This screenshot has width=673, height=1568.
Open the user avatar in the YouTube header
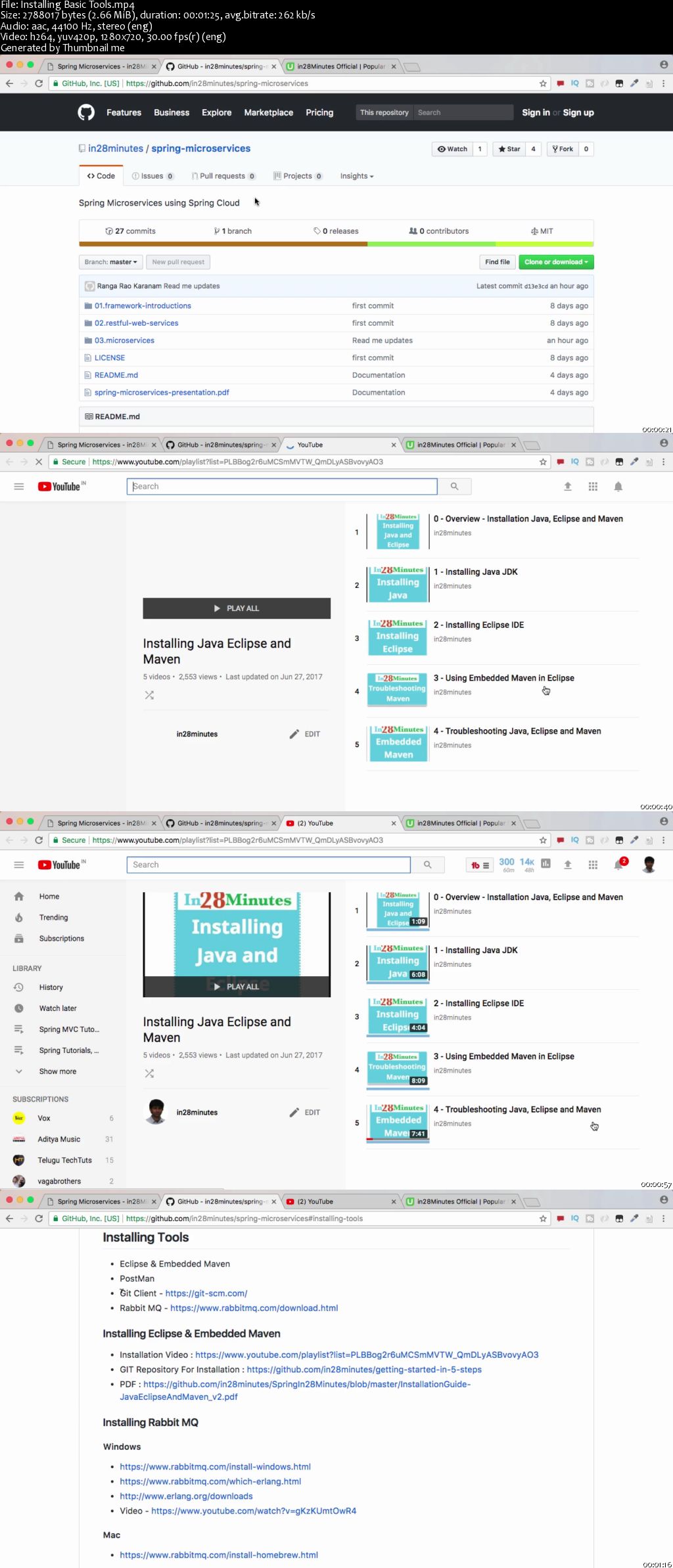pyautogui.click(x=649, y=864)
